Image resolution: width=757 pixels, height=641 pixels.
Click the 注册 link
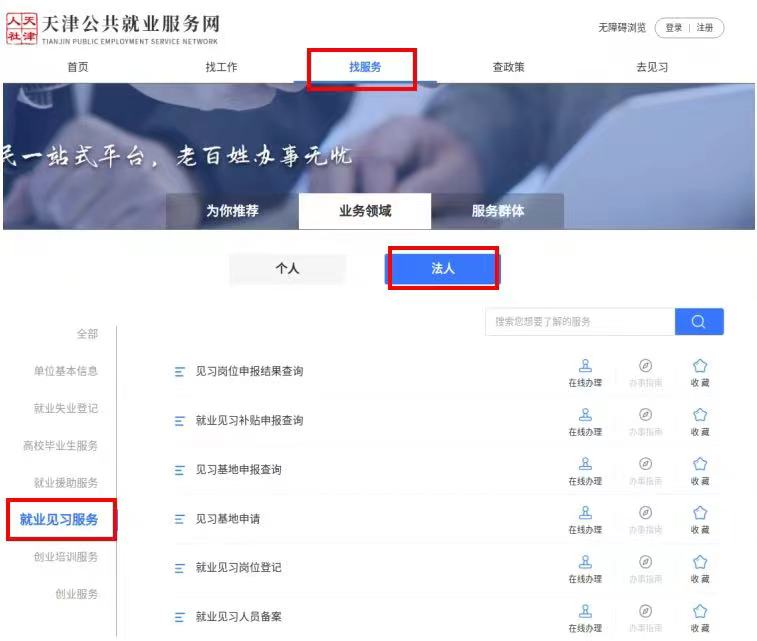(705, 28)
